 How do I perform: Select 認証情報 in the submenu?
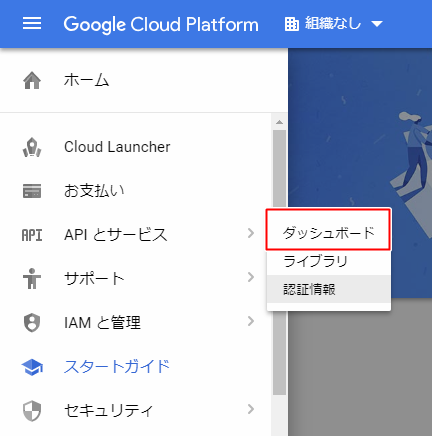coord(329,289)
